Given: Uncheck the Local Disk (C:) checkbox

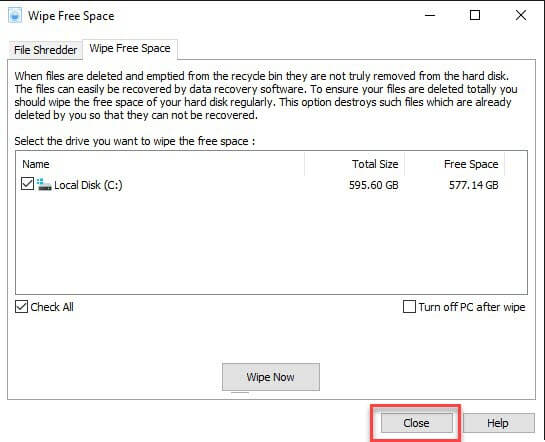Looking at the screenshot, I should point(27,184).
